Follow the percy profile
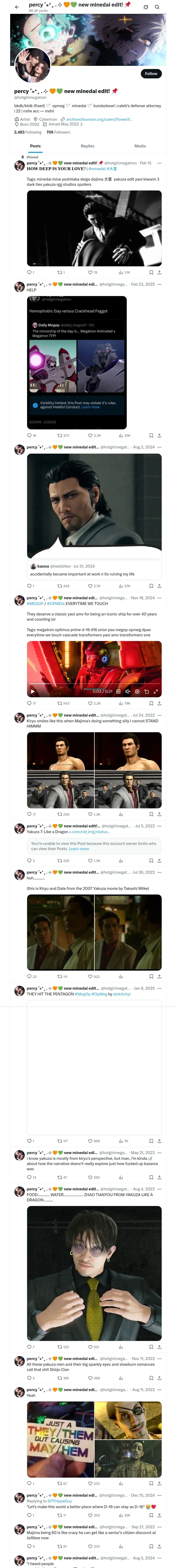This screenshot has width=176, height=1568. 151,74
